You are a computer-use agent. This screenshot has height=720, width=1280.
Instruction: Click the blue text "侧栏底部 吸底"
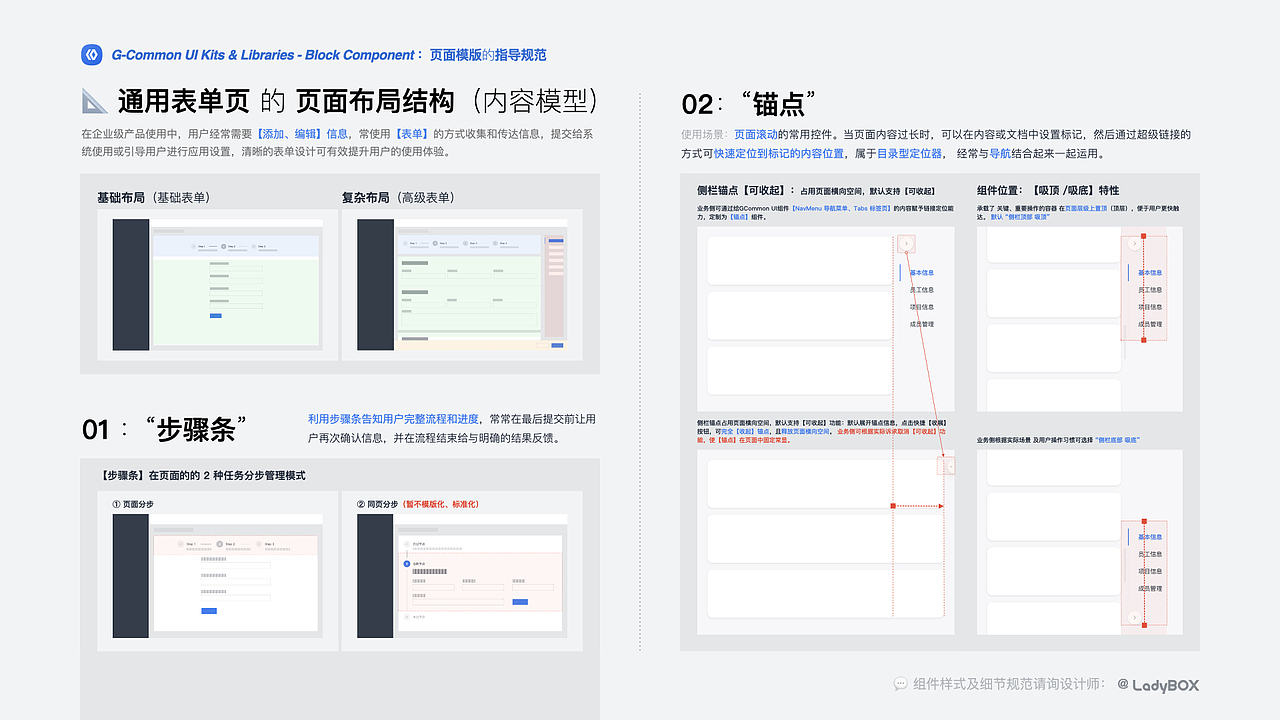[x=1118, y=440]
